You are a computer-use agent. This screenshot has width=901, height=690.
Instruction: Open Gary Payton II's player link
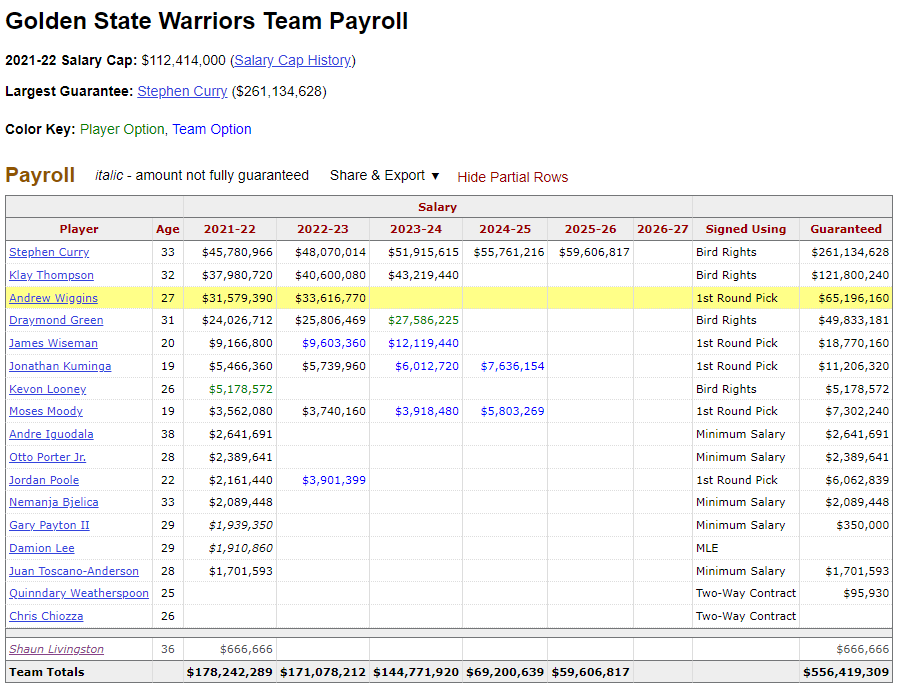tap(49, 525)
